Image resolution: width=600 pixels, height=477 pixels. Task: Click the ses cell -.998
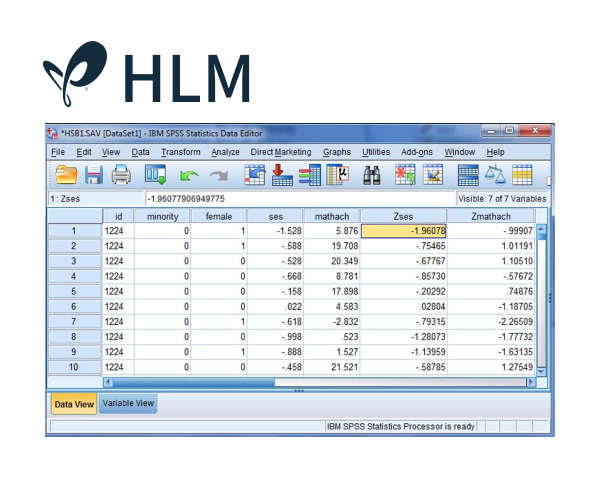tap(276, 337)
